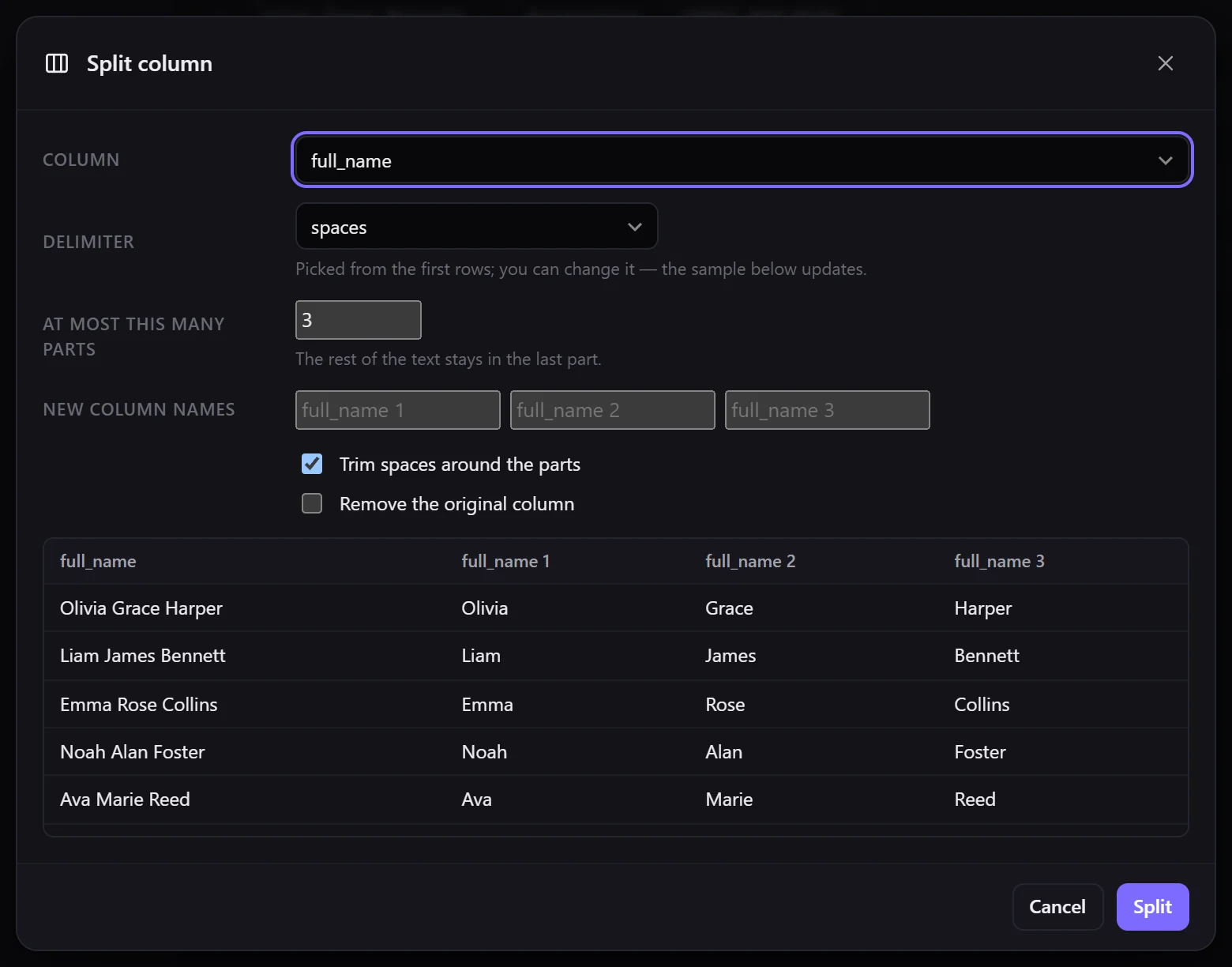Click the Remove the original column label
The image size is (1232, 967).
pyautogui.click(x=456, y=504)
